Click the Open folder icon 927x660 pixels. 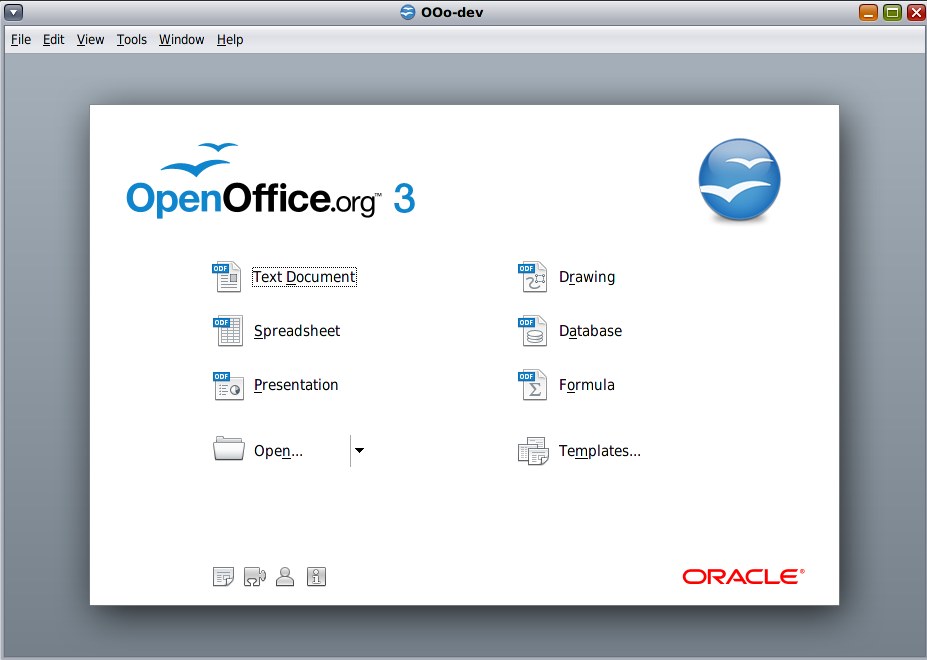click(229, 450)
